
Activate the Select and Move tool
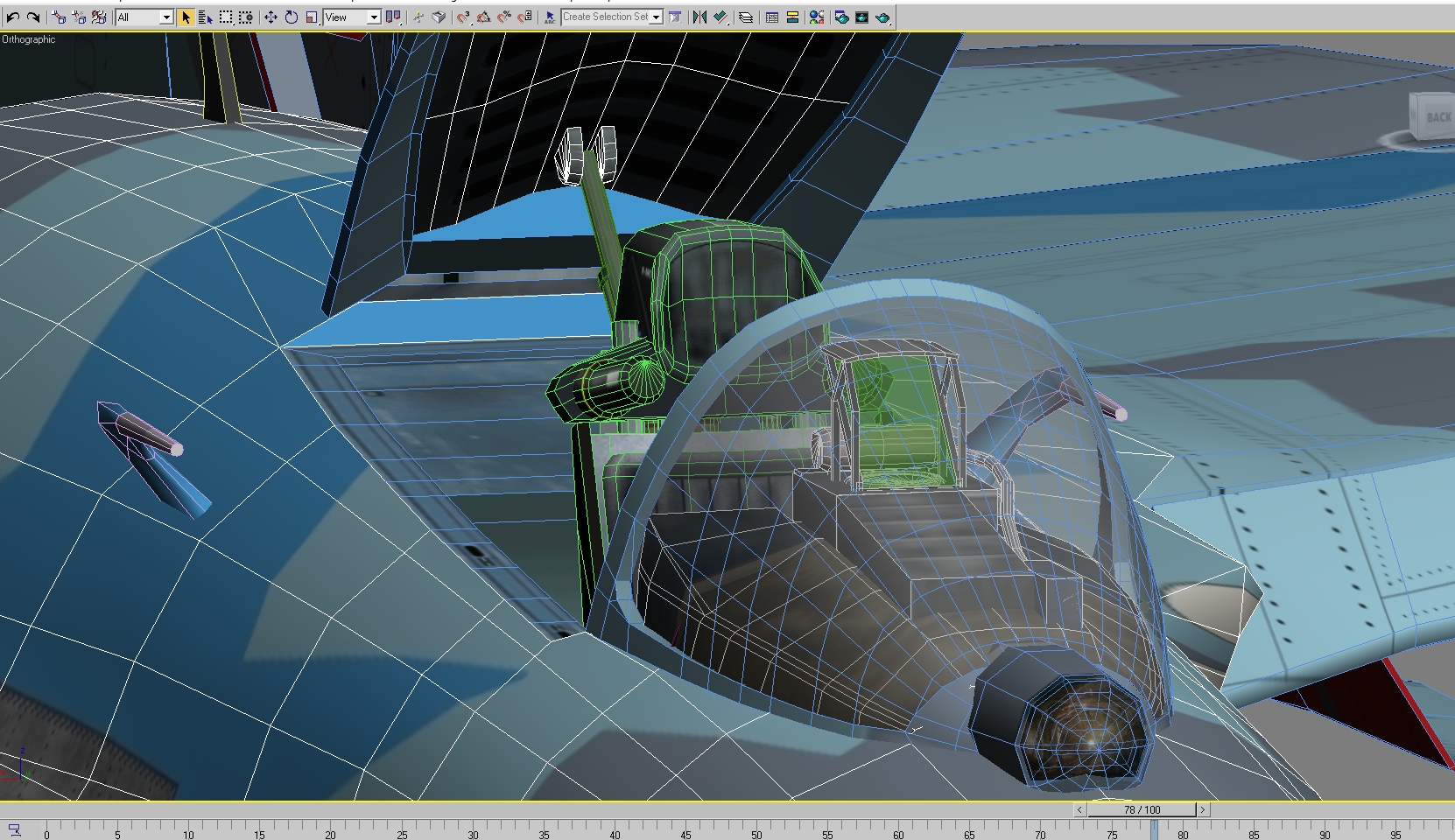(271, 17)
